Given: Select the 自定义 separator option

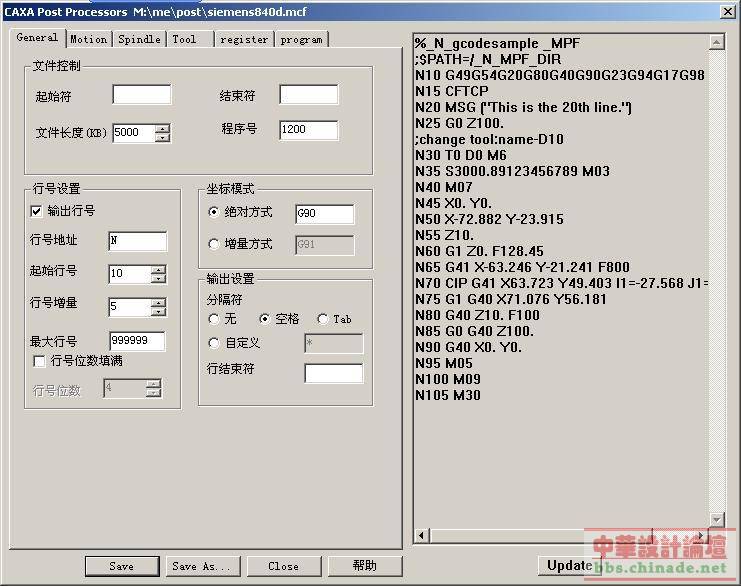Looking at the screenshot, I should point(214,343).
